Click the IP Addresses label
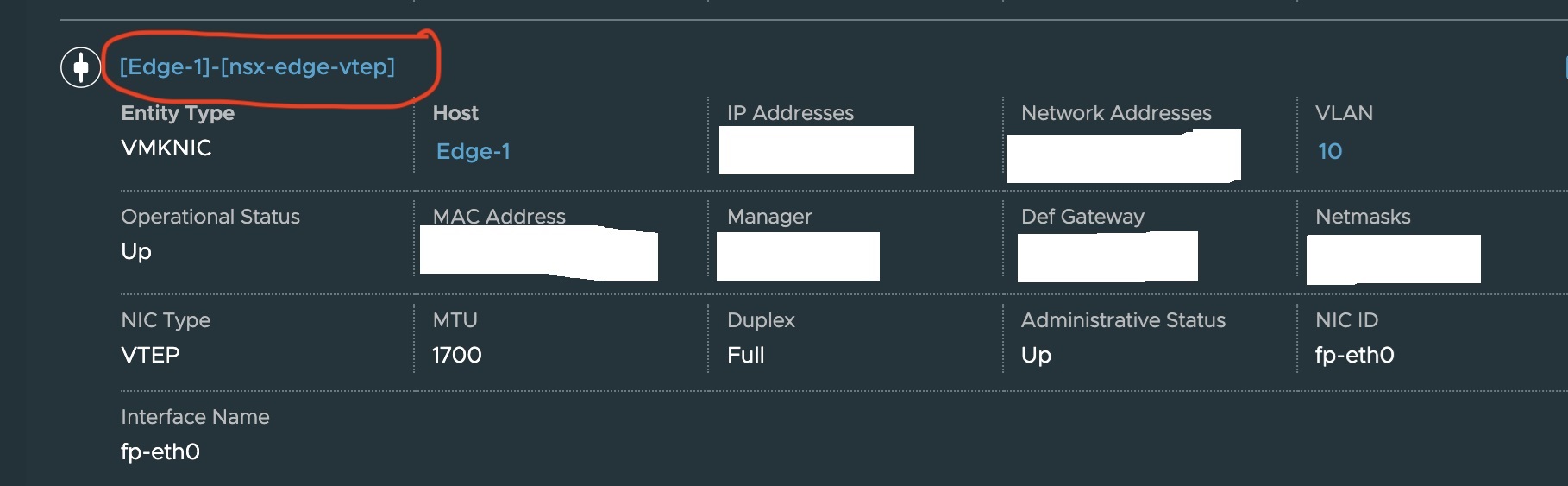 (x=790, y=113)
